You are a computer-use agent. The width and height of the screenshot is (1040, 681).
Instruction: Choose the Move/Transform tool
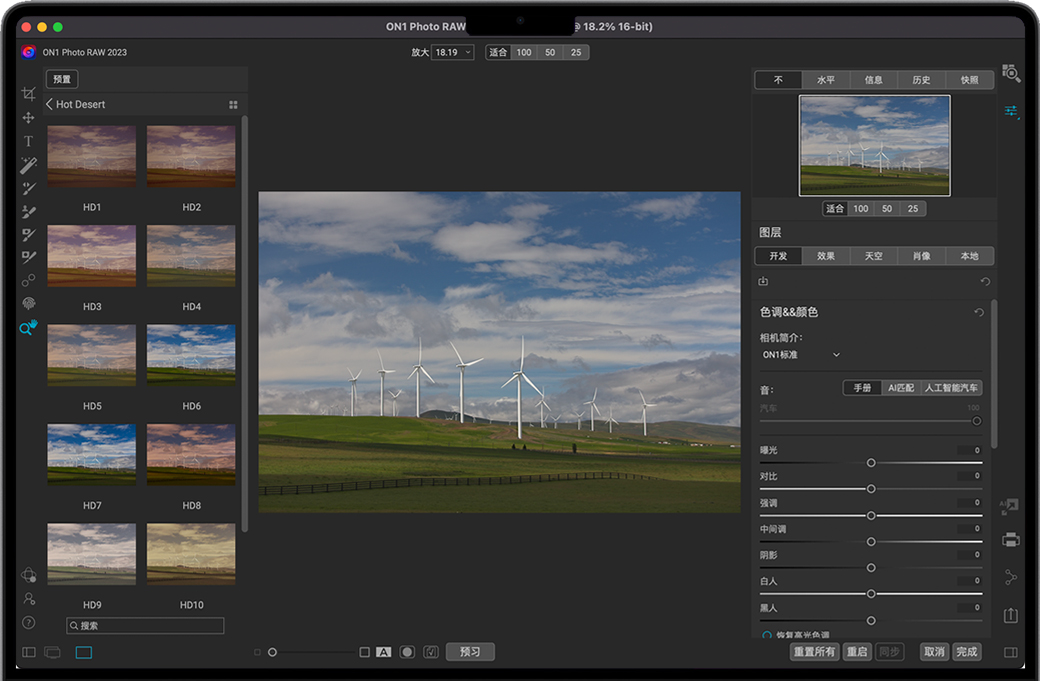pyautogui.click(x=28, y=118)
